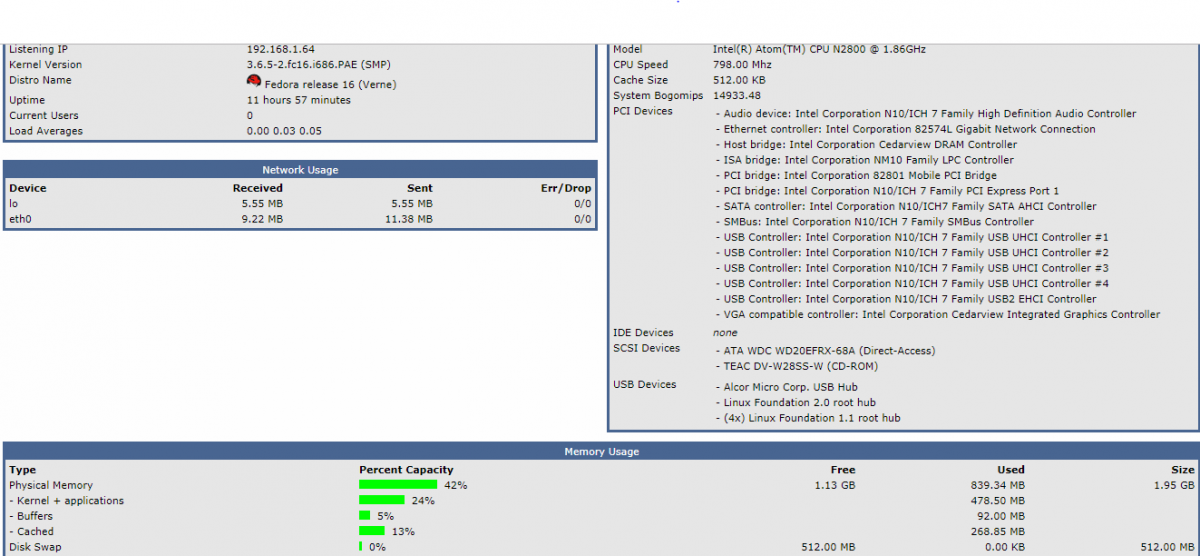1200x556 pixels.
Task: Select the eth0 device row name
Action: click(x=21, y=219)
